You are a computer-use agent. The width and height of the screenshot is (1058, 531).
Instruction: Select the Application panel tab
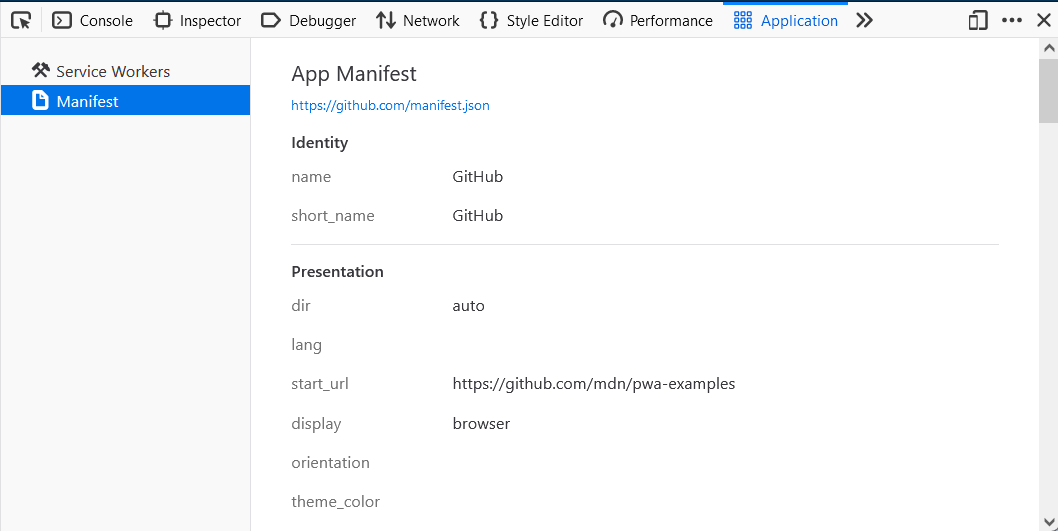(x=786, y=20)
